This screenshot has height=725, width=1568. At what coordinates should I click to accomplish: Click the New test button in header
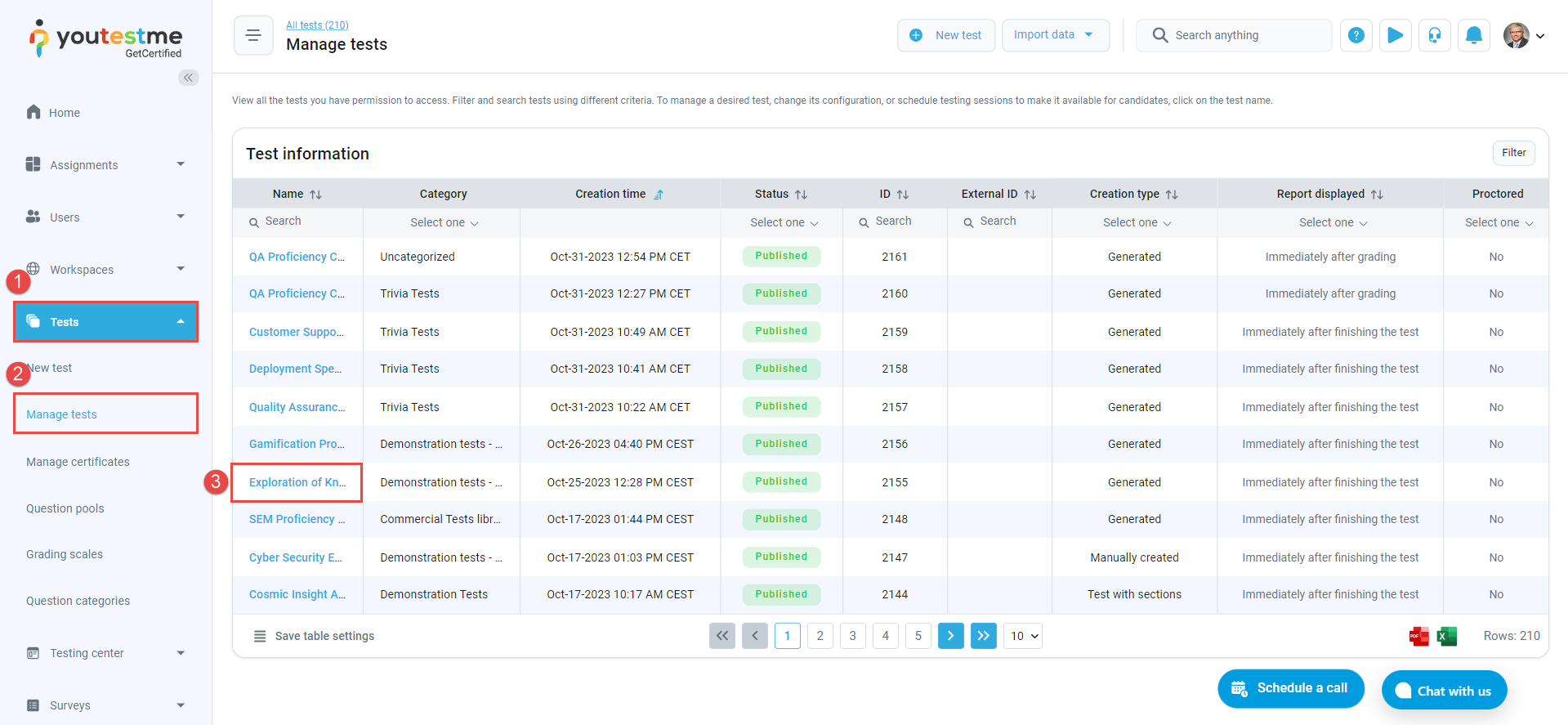tap(946, 35)
